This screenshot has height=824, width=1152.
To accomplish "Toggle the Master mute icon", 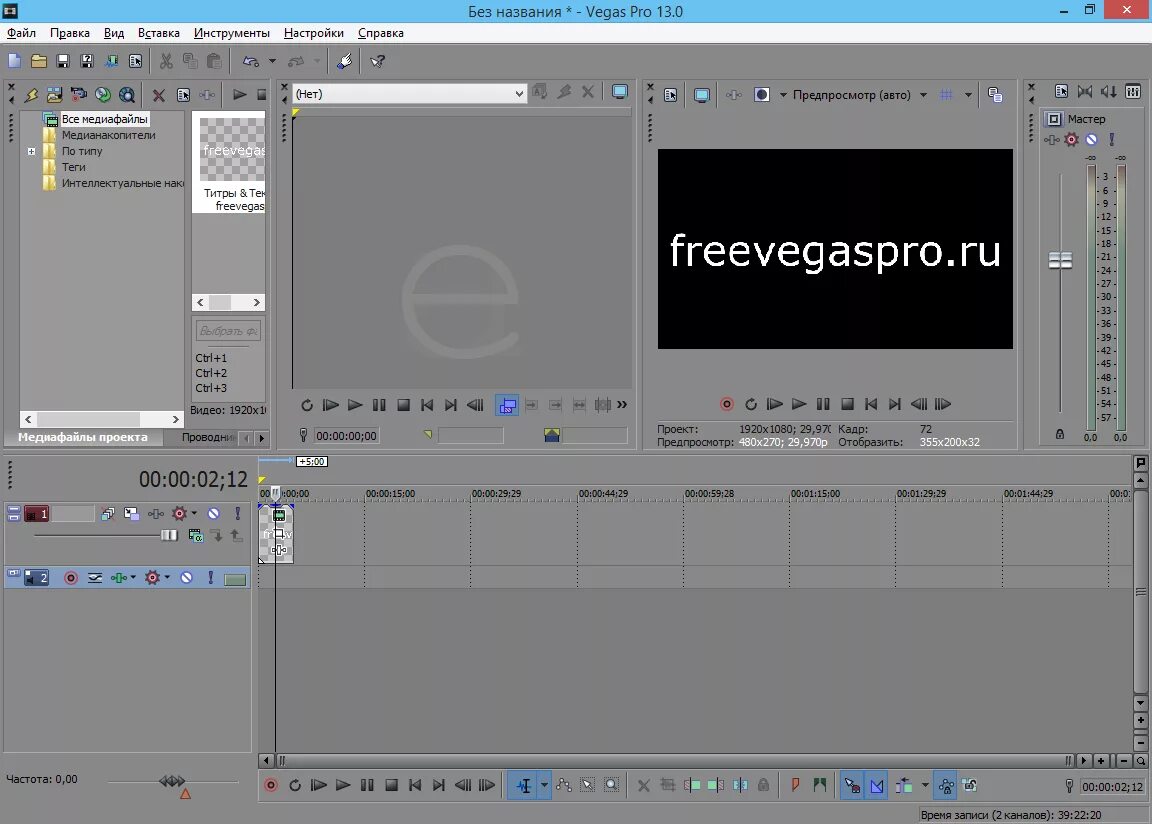I will 1092,140.
